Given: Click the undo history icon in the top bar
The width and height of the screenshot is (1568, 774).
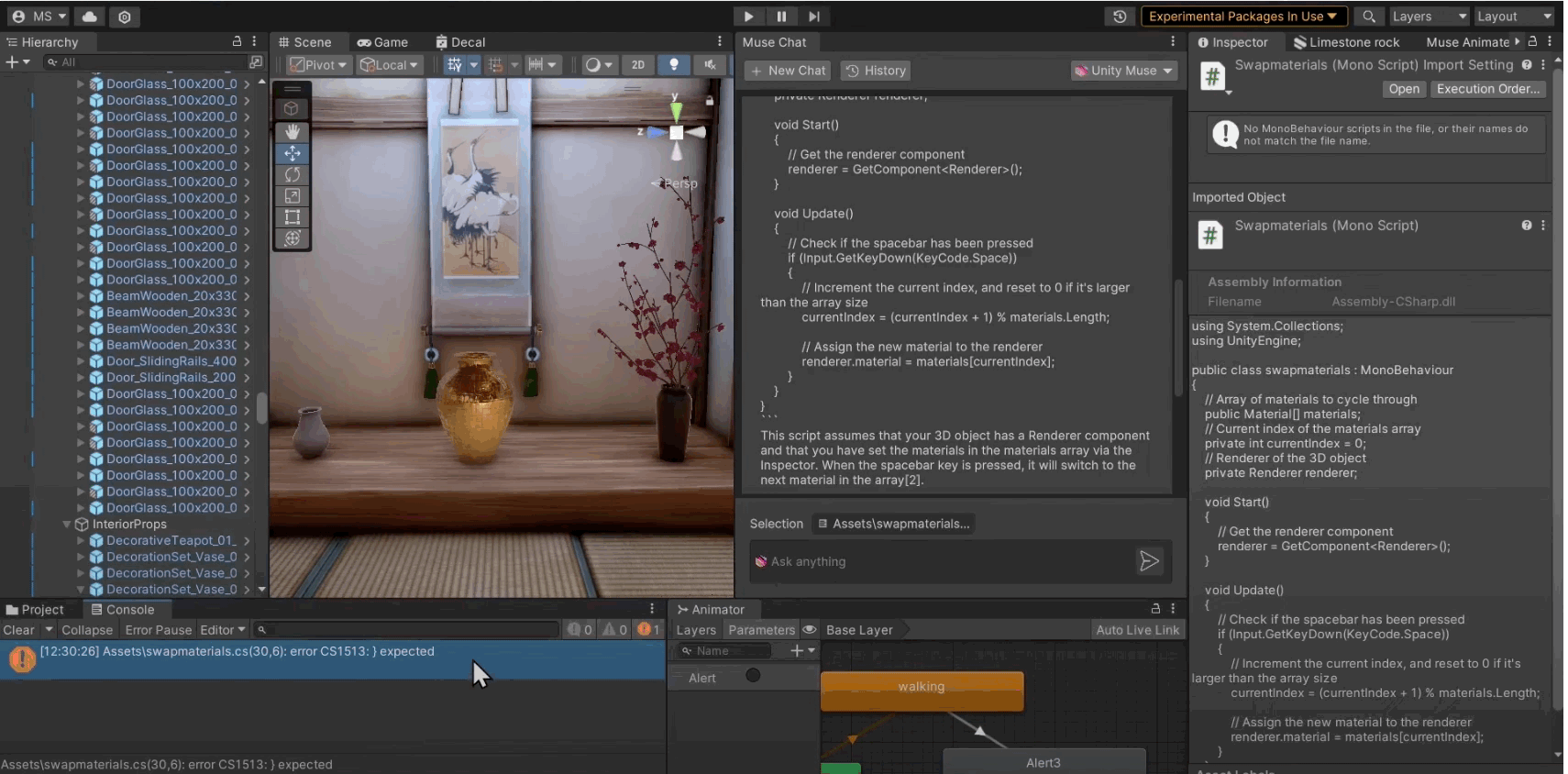Looking at the screenshot, I should click(1120, 17).
